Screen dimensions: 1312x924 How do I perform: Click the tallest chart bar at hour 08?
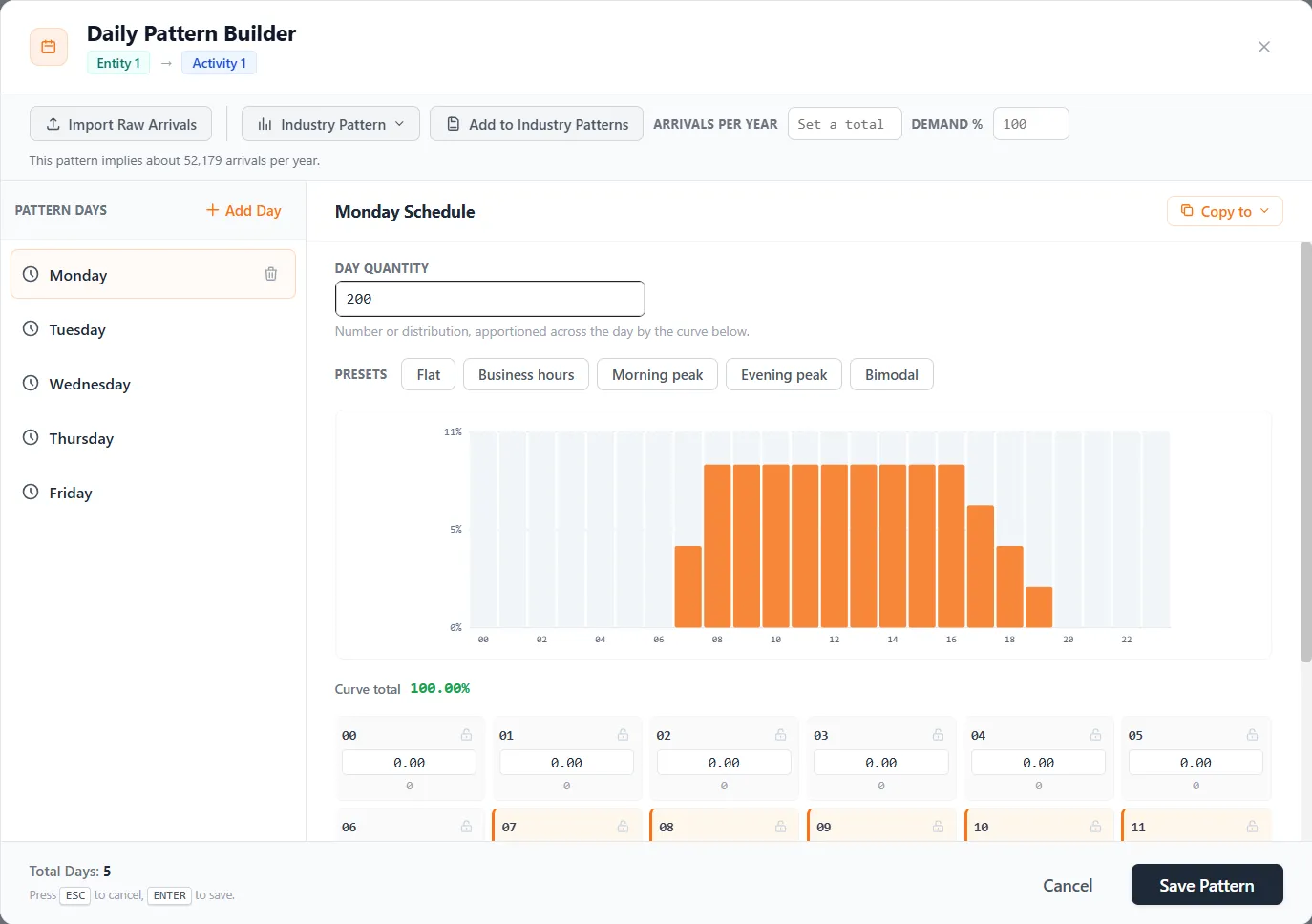coord(717,545)
